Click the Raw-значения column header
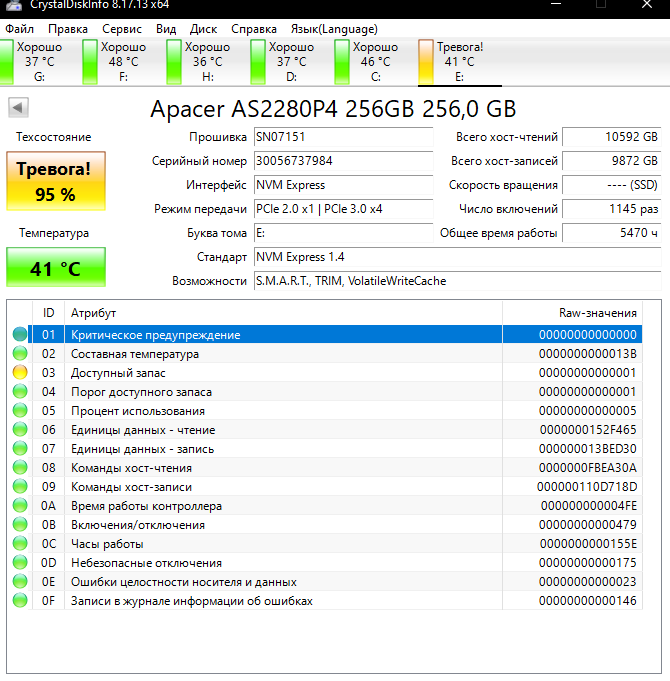 pyautogui.click(x=572, y=313)
